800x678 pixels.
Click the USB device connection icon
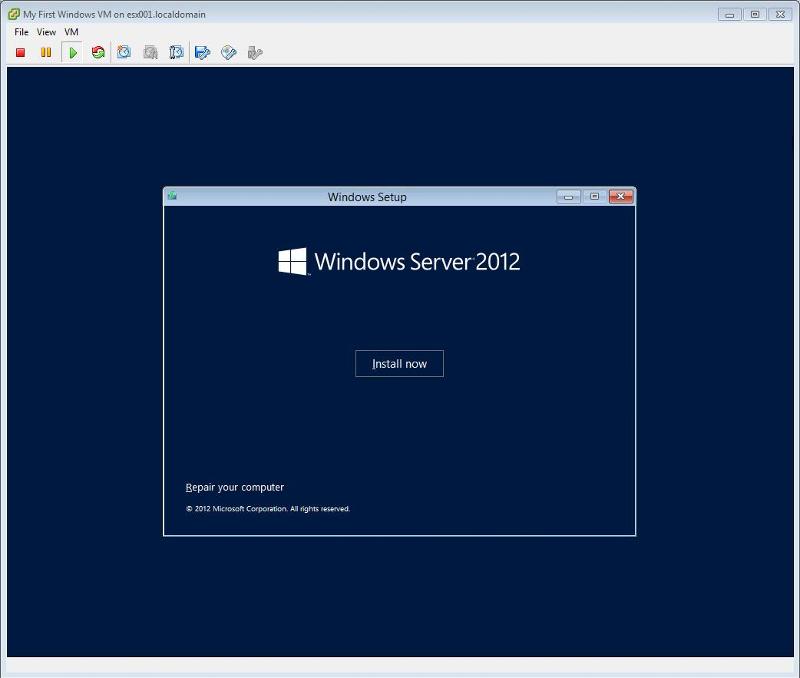coord(255,53)
